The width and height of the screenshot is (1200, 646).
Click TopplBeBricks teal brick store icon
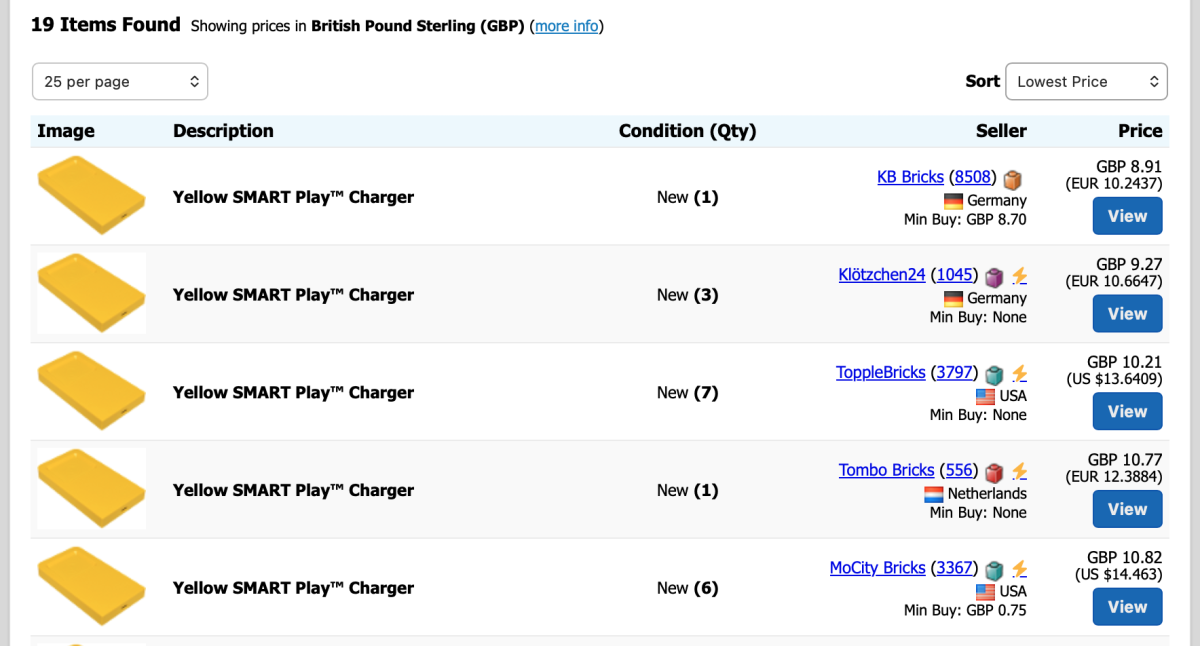click(994, 374)
